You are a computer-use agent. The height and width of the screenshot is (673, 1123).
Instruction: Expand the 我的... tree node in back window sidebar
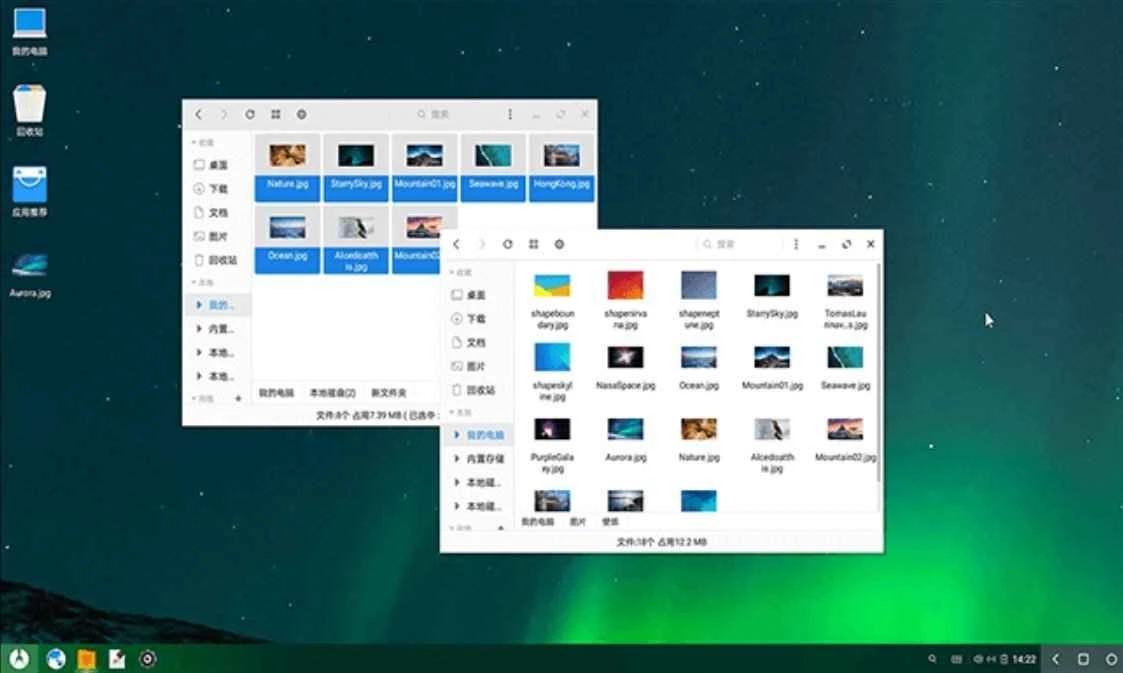pyautogui.click(x=220, y=305)
